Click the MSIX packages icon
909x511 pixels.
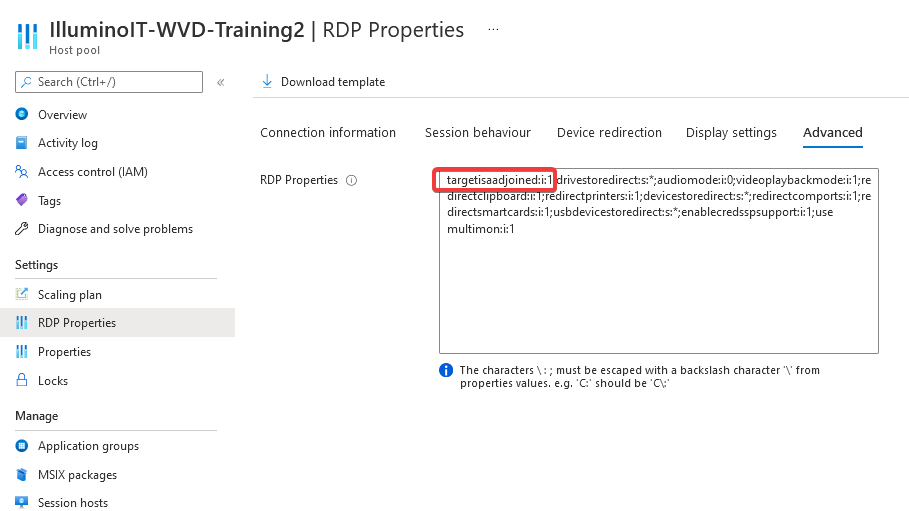[x=21, y=474]
